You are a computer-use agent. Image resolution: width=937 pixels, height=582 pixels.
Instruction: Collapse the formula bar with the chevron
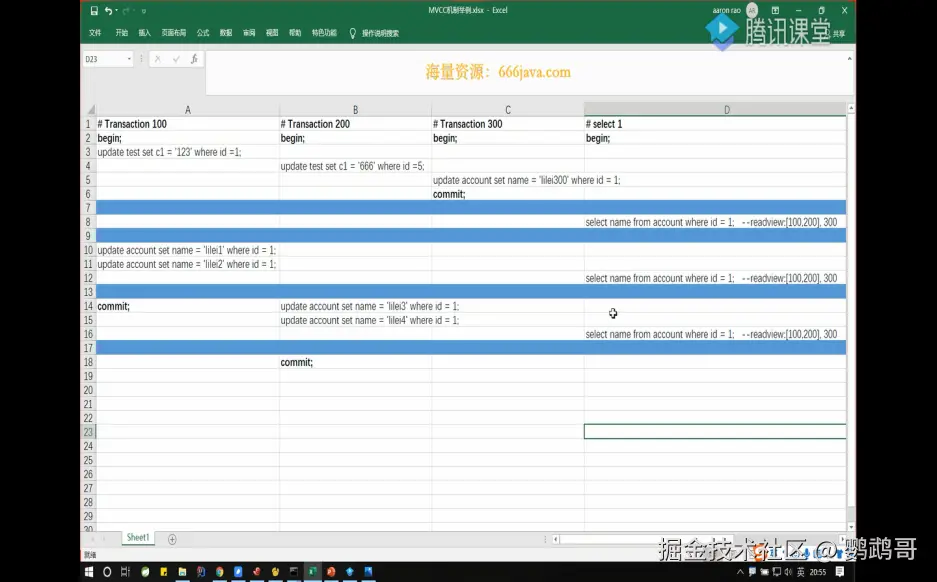[850, 59]
